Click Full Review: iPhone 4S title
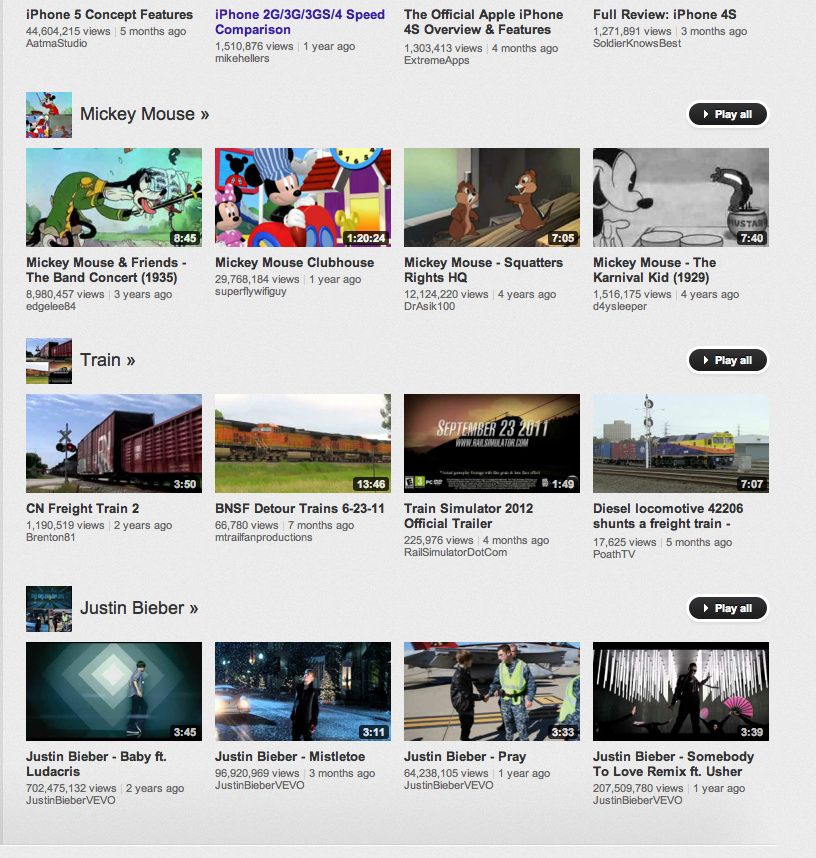Screen dimensions: 816x858 click(665, 15)
